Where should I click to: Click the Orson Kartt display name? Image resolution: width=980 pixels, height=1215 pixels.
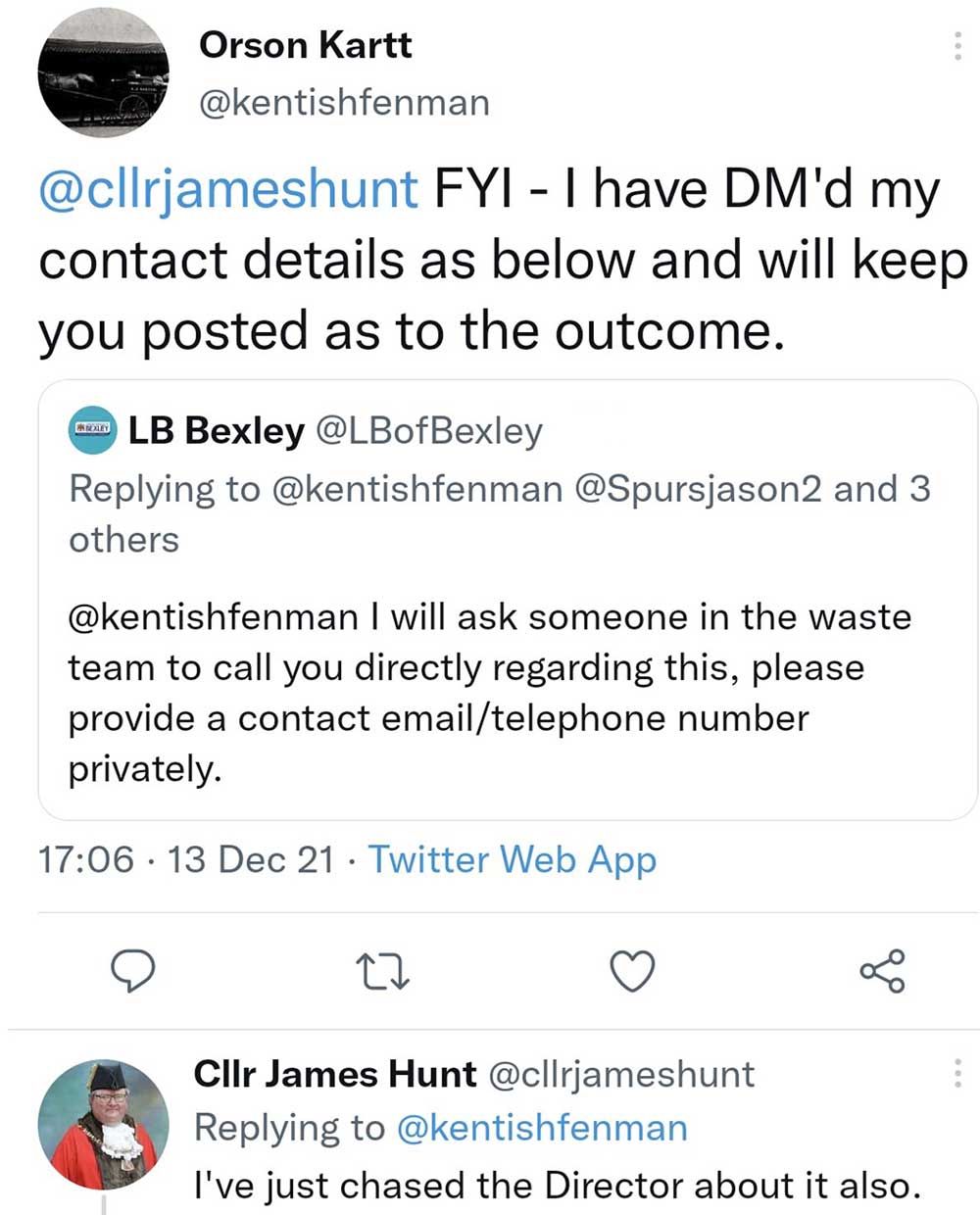click(x=305, y=45)
